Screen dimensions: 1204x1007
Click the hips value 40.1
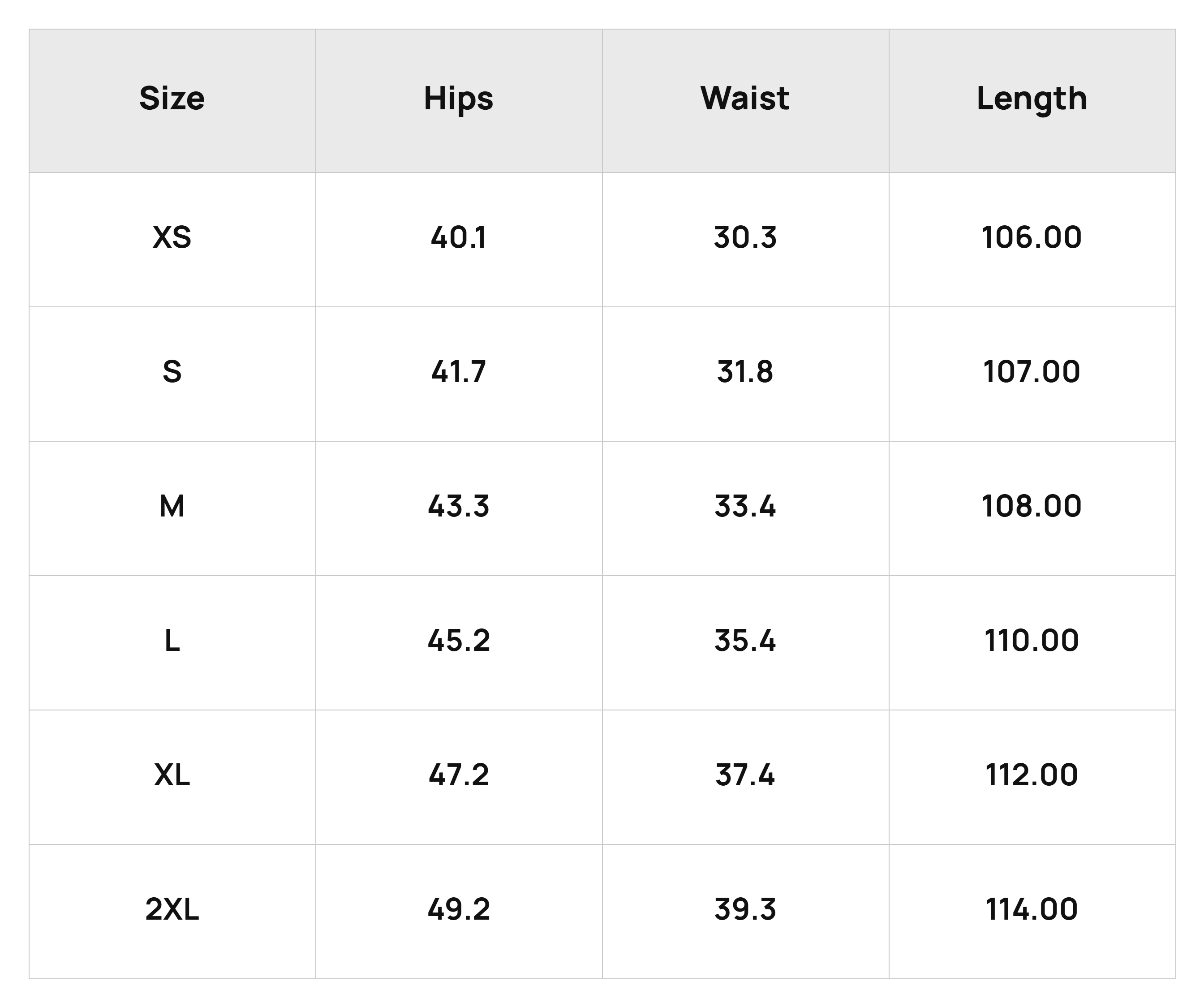pyautogui.click(x=459, y=237)
